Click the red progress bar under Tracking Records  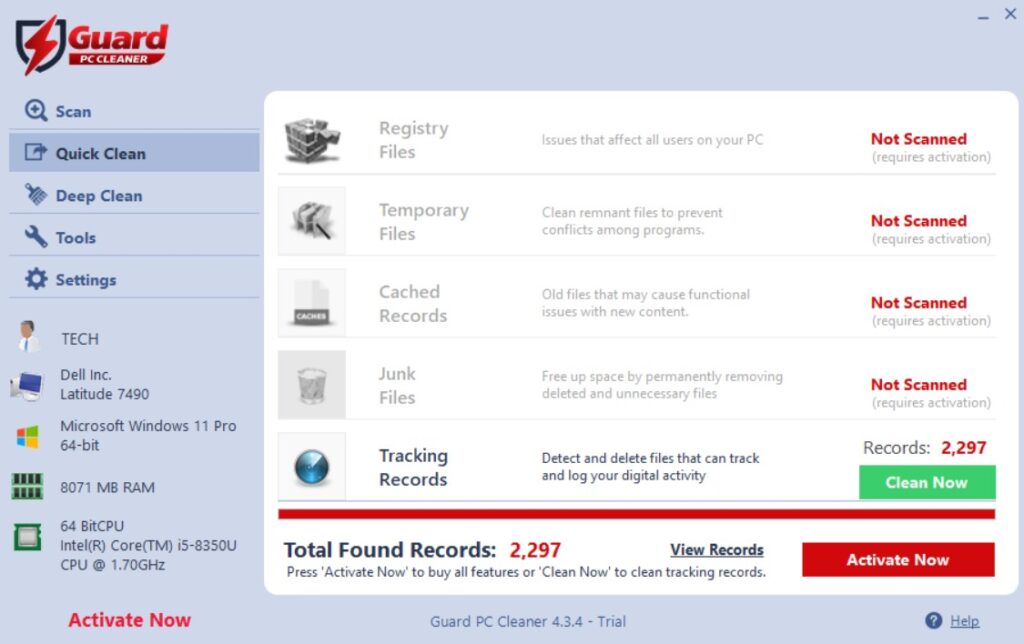[636, 514]
